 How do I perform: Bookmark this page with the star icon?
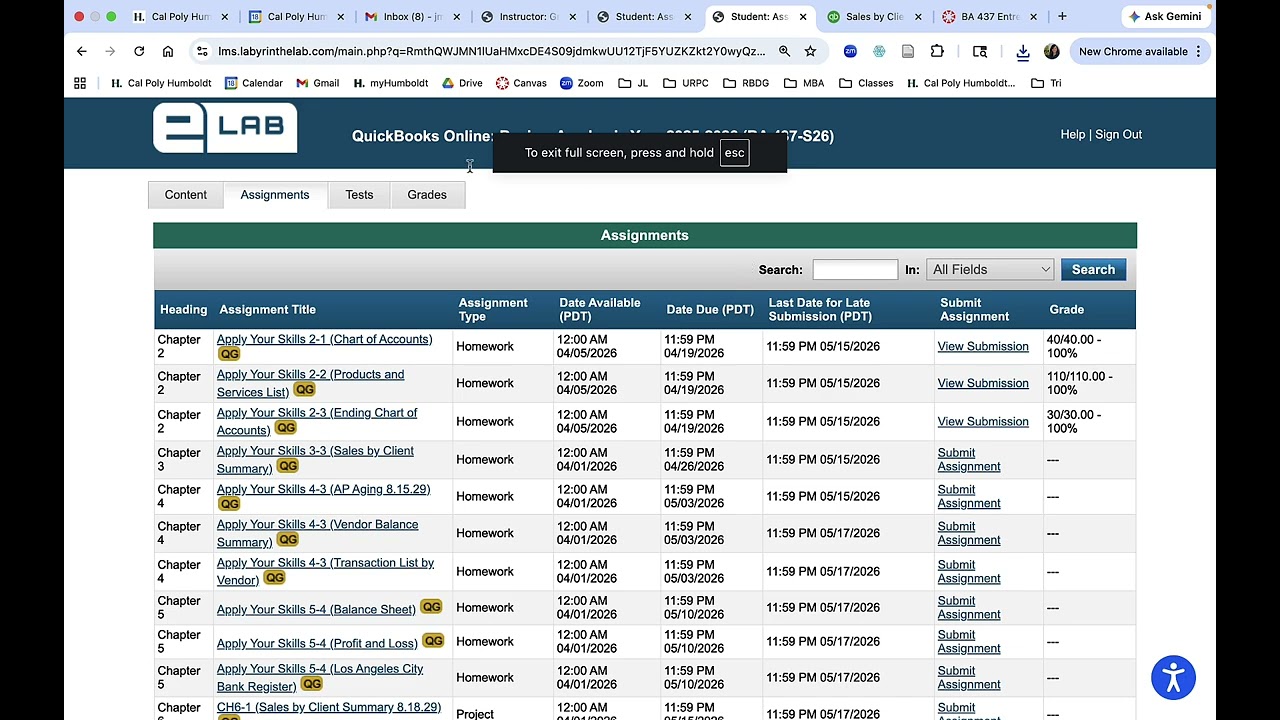[810, 51]
